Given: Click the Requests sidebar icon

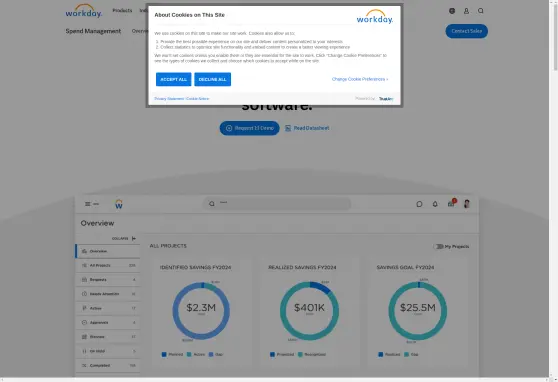Looking at the screenshot, I should (x=84, y=280).
